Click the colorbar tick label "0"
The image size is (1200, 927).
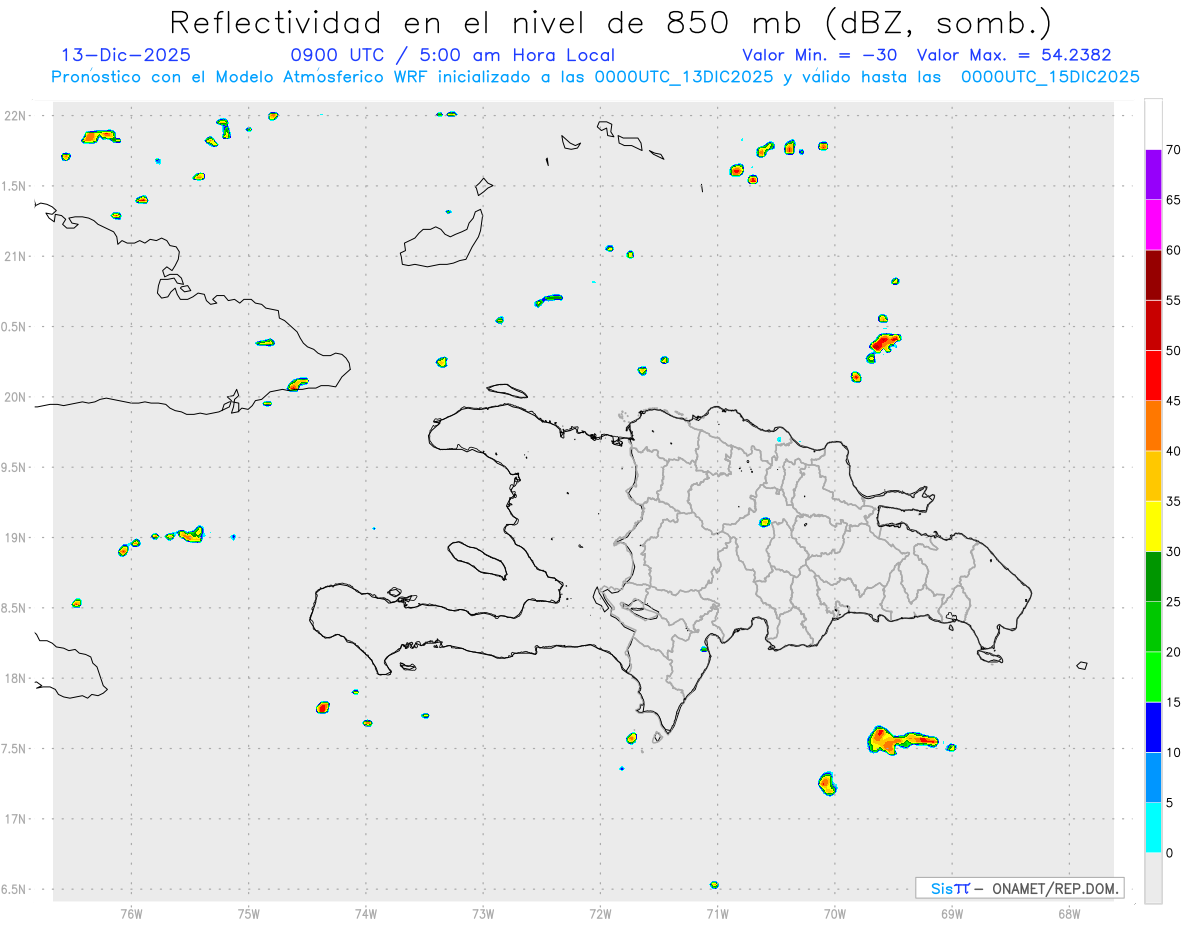pyautogui.click(x=1169, y=853)
